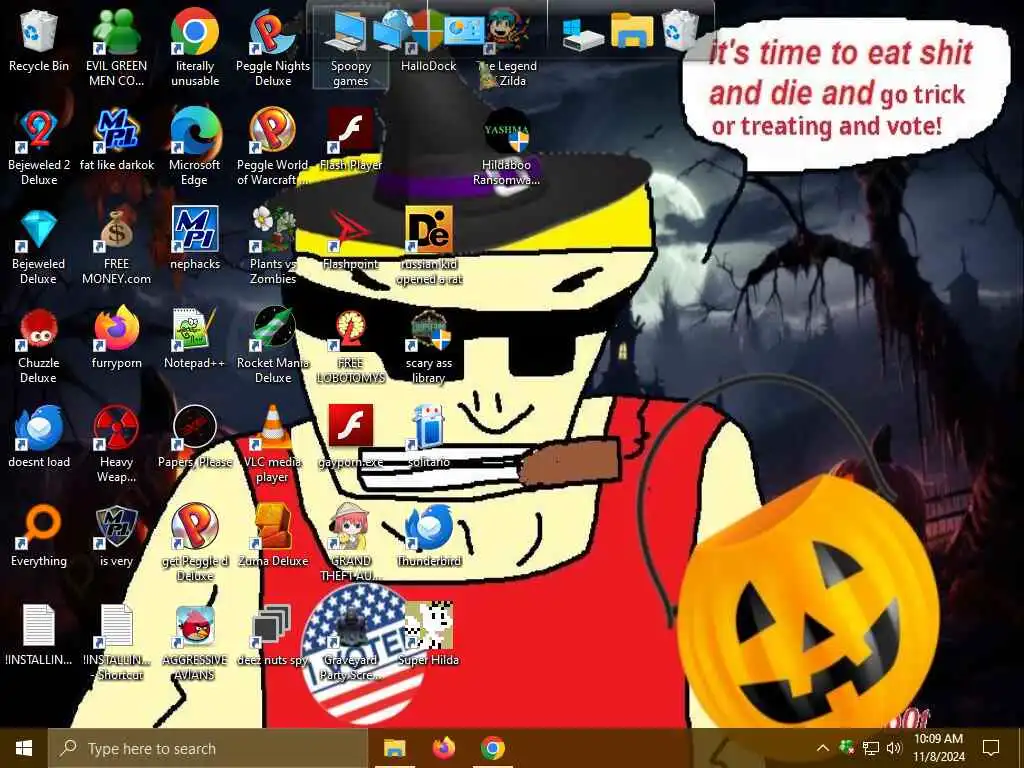1024x768 pixels.
Task: Show hidden system tray icons
Action: click(x=823, y=748)
